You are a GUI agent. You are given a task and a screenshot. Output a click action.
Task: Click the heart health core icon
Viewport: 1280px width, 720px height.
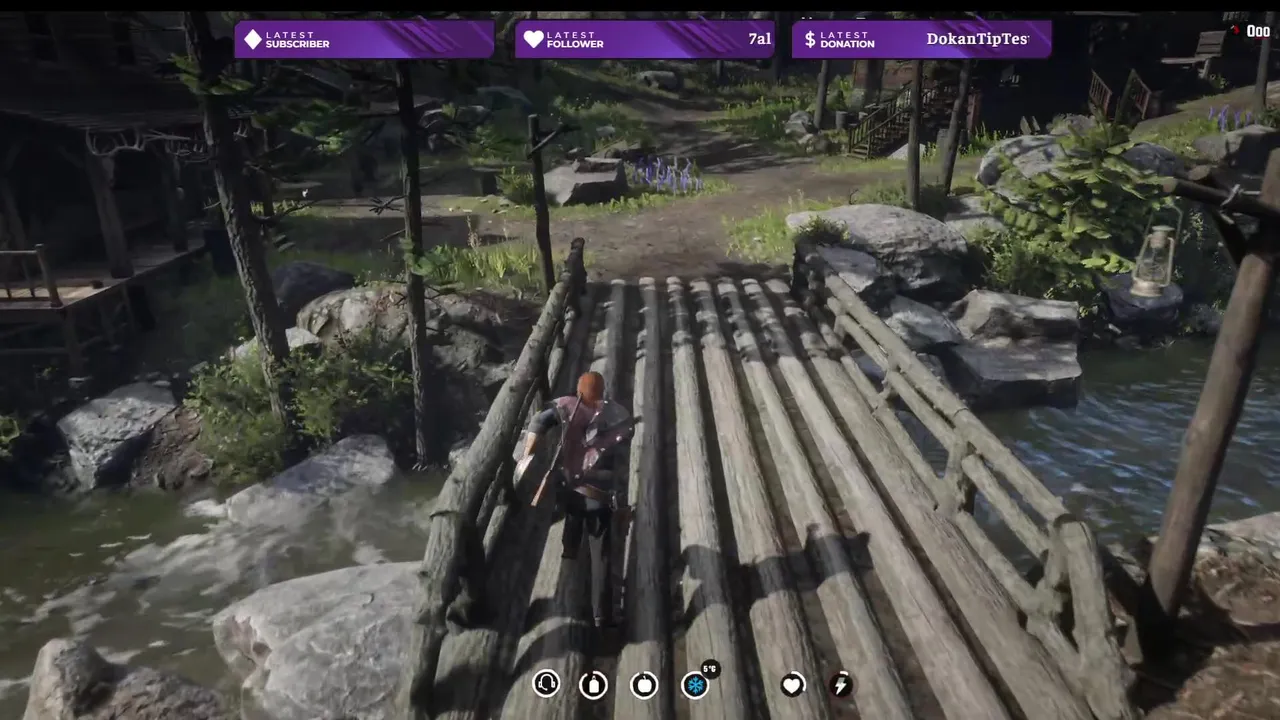(x=792, y=685)
